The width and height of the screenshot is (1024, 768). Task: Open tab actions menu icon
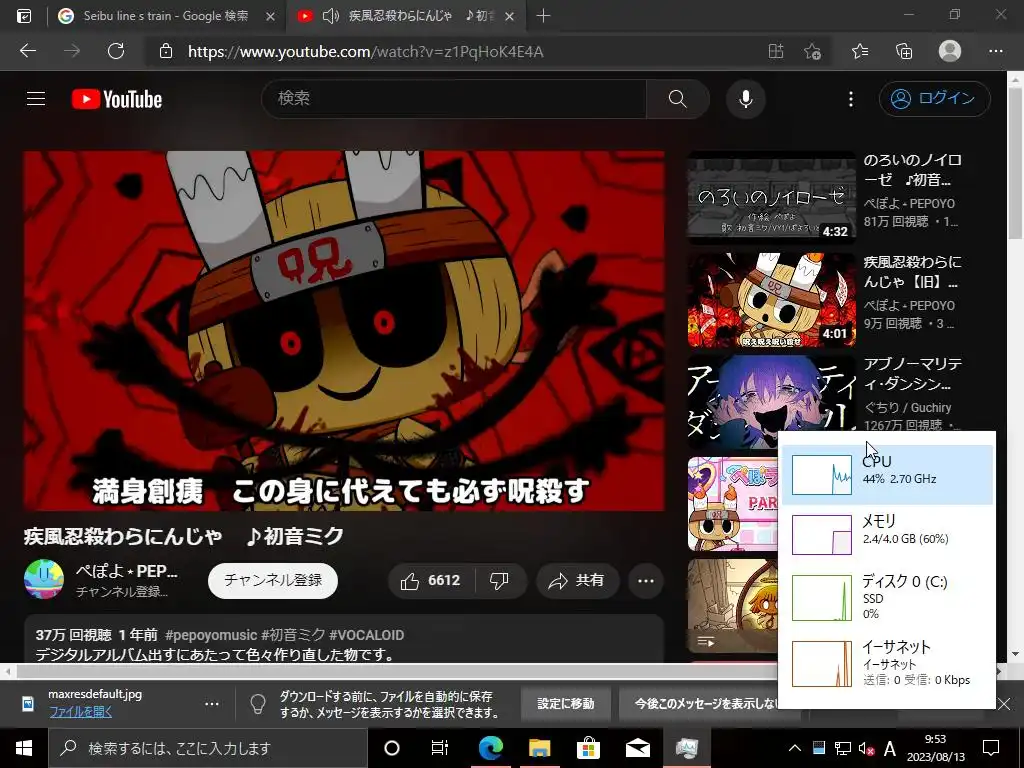click(x=24, y=16)
